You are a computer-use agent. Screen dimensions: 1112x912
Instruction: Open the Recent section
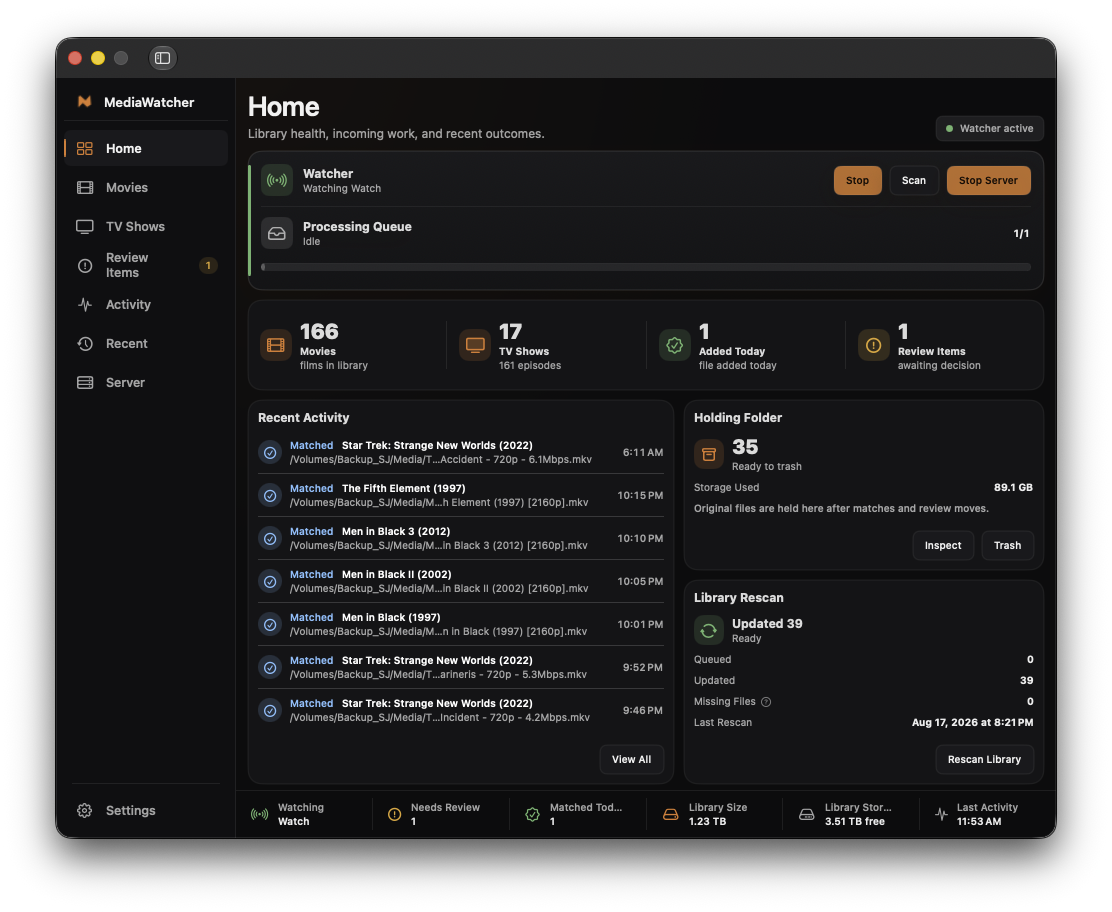(x=146, y=343)
